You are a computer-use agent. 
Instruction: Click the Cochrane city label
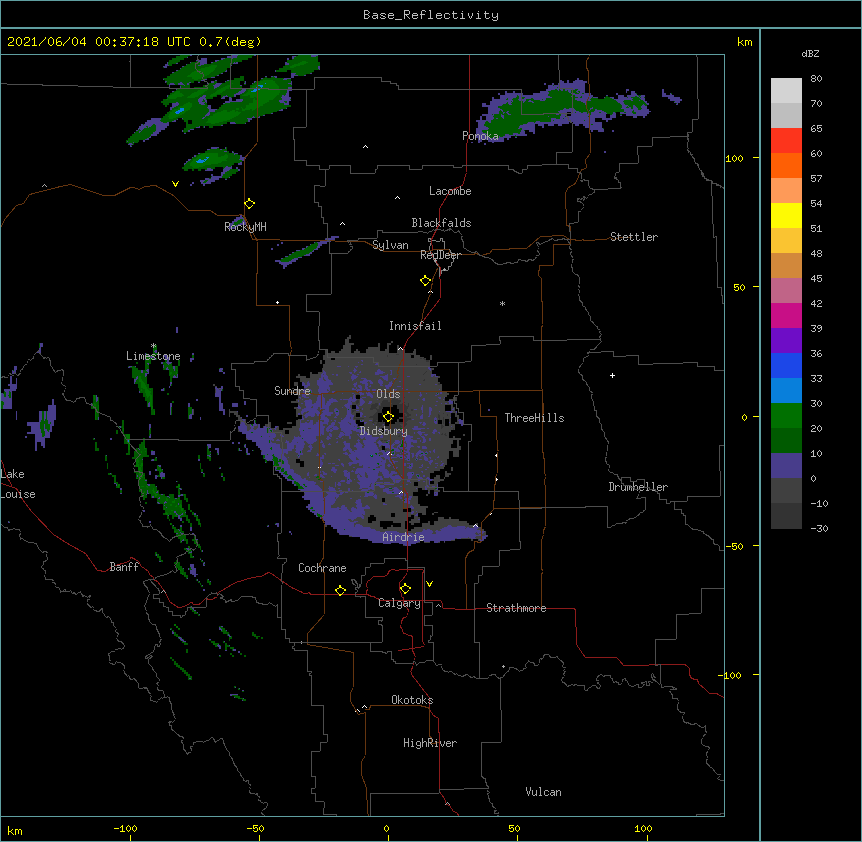322,568
